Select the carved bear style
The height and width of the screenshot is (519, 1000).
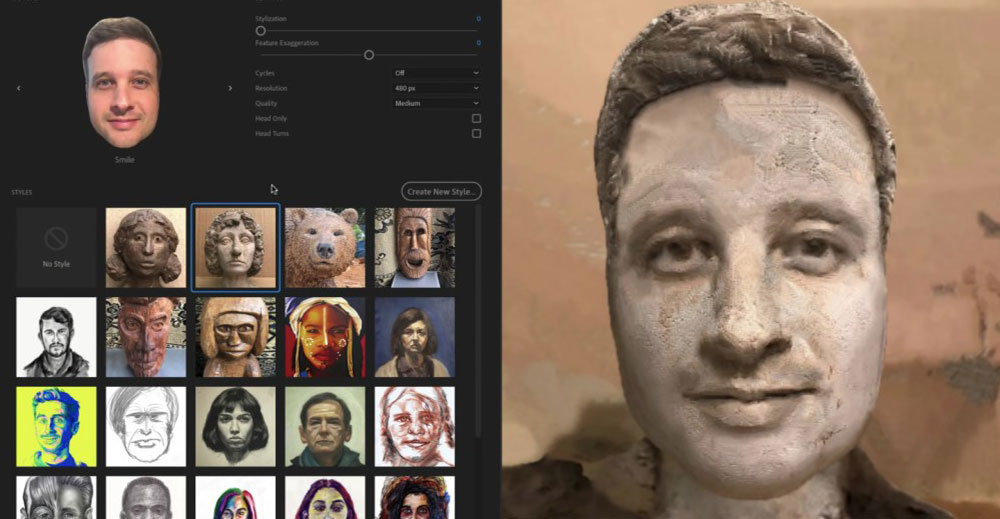coord(325,247)
